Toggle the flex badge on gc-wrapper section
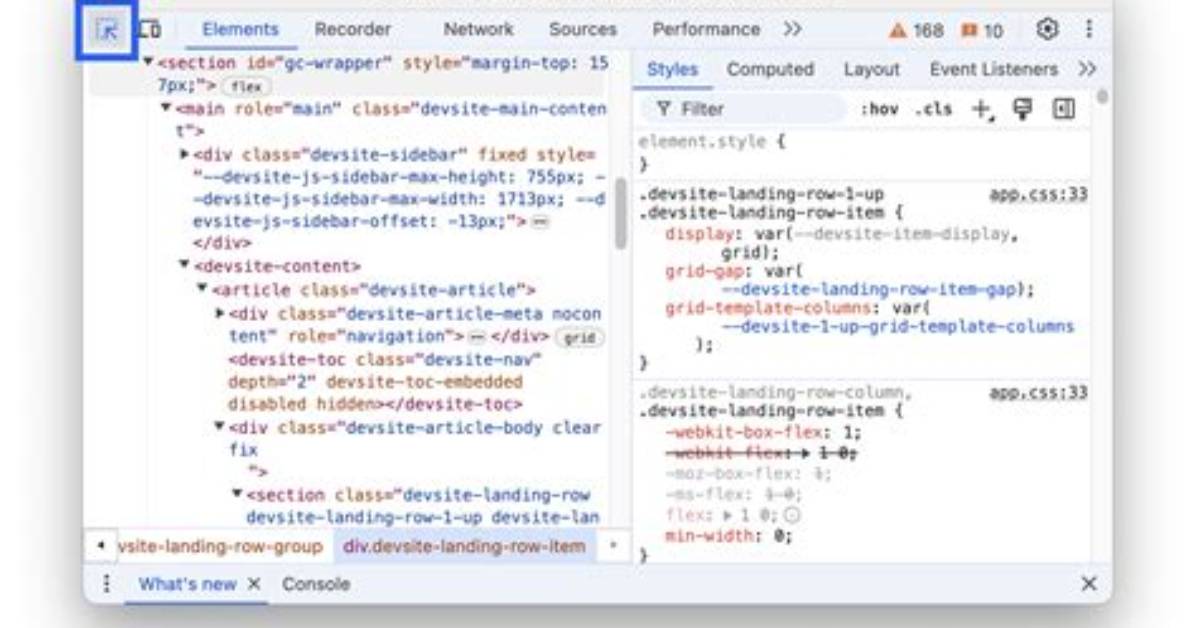The image size is (1196, 628). click(x=246, y=86)
